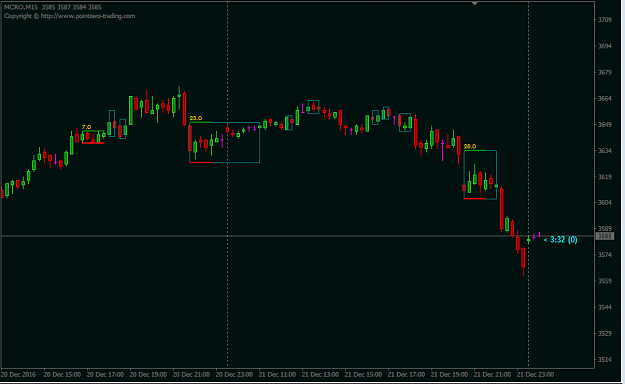
Task: Click the "20 Dec 21:00" time label
Action: tap(191, 374)
